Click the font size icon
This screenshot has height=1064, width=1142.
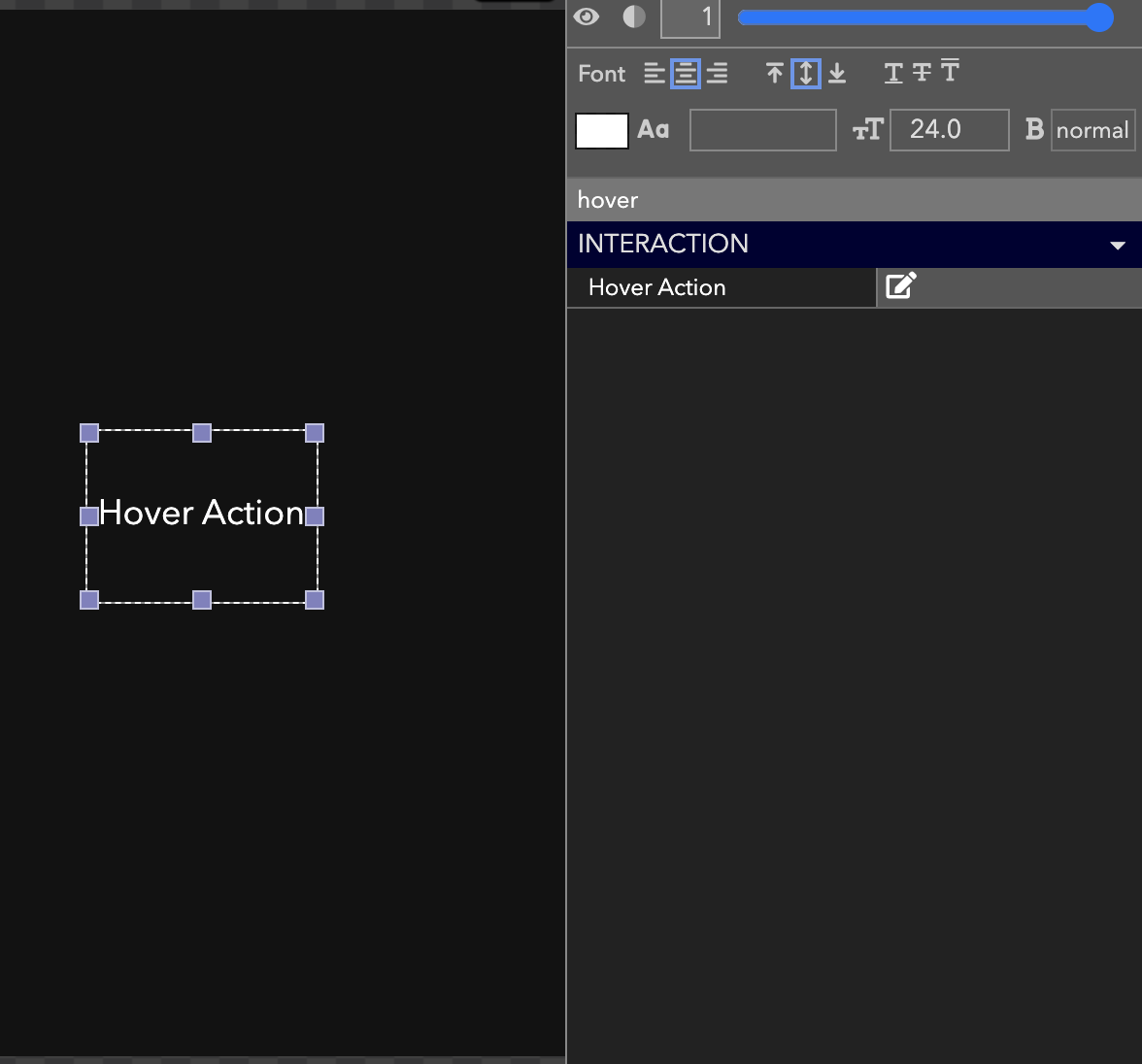click(x=868, y=130)
